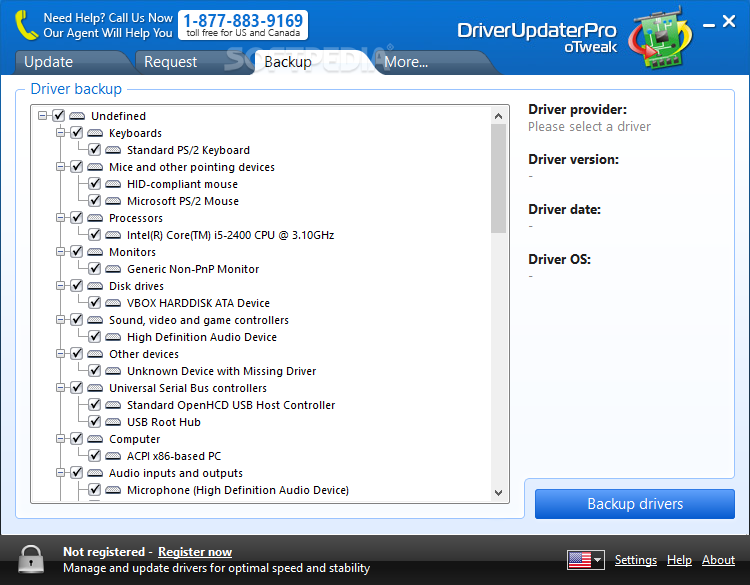This screenshot has width=750, height=585.
Task: Toggle the ACPI x86-based PC checkbox
Action: tap(95, 455)
